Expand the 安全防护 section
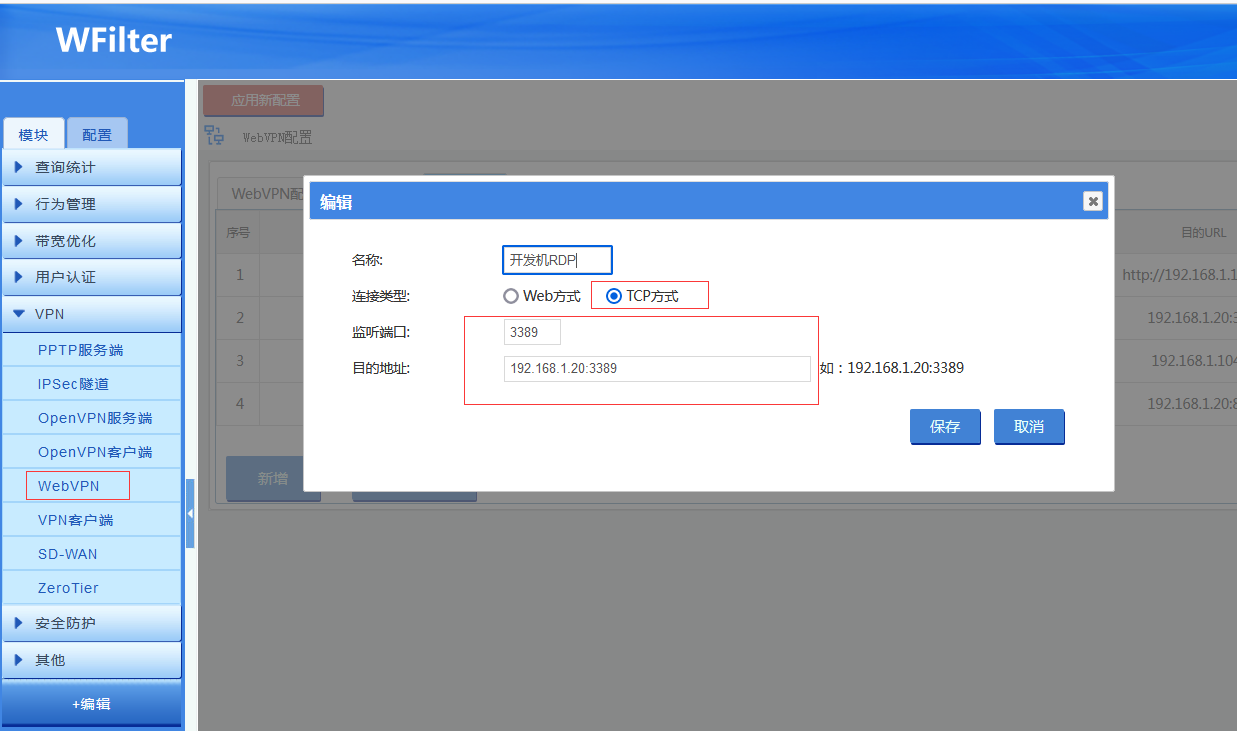Screen dimensions: 1237x731 [x=91, y=623]
